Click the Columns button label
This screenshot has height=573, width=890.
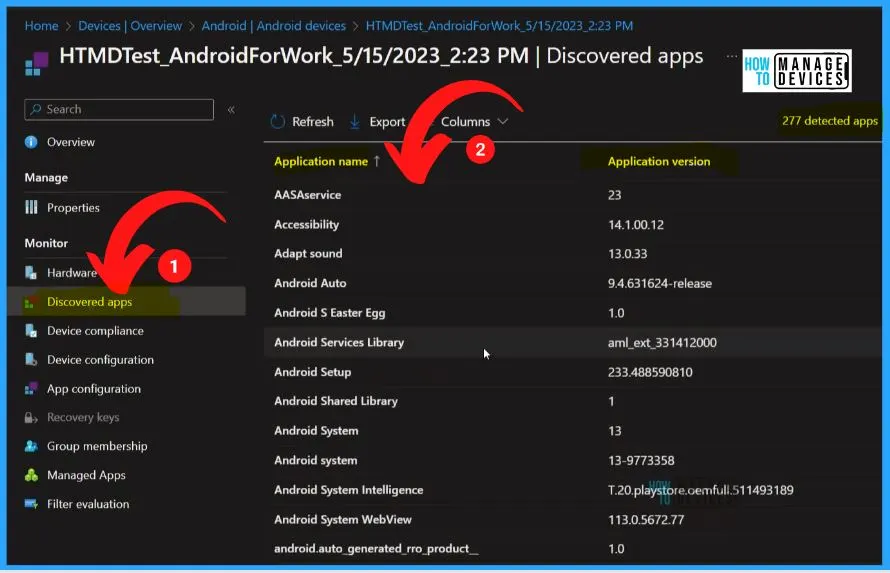[x=465, y=121]
